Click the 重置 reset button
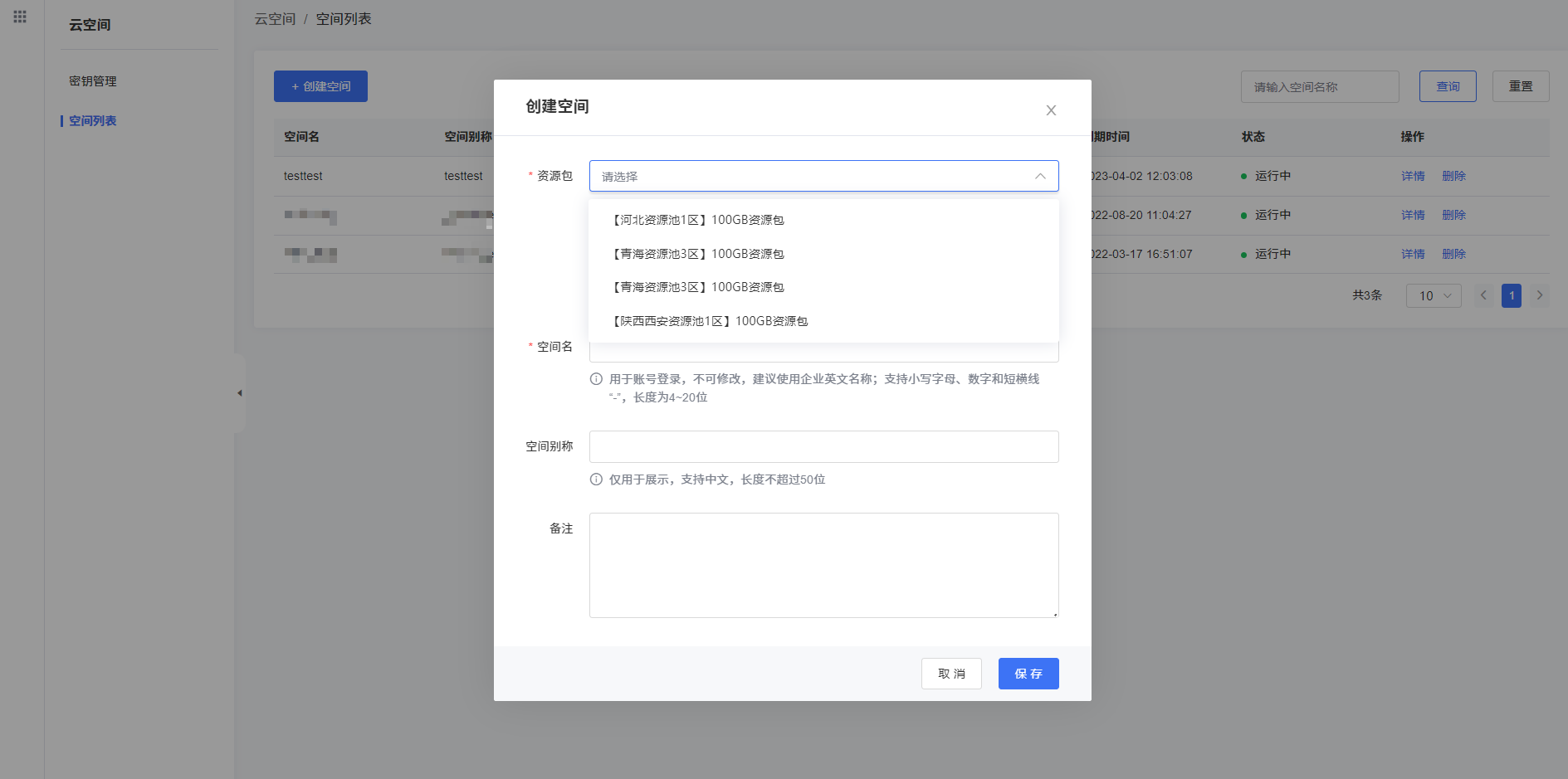The width and height of the screenshot is (1568, 779). point(1520,86)
